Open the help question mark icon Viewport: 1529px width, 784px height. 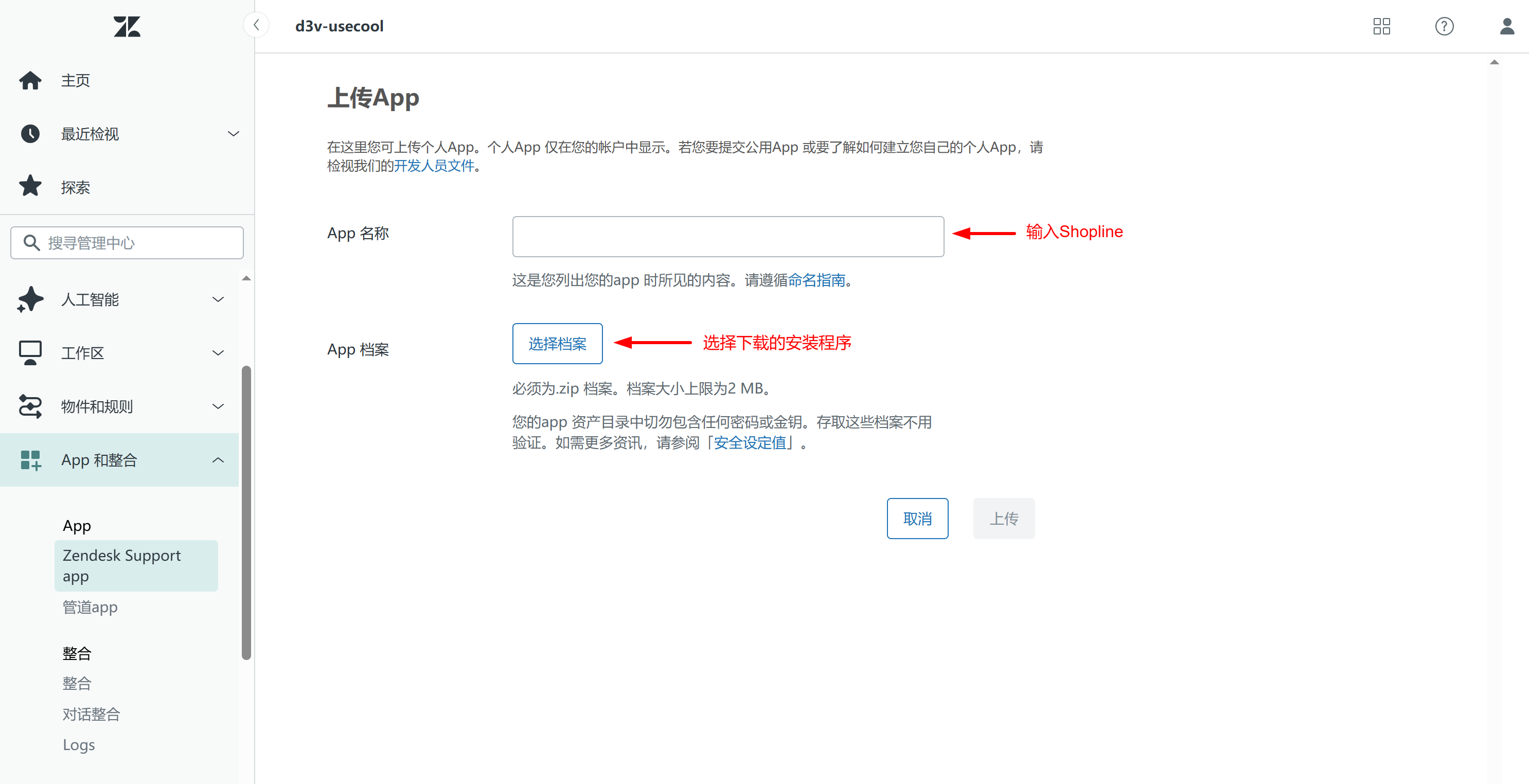click(x=1444, y=26)
